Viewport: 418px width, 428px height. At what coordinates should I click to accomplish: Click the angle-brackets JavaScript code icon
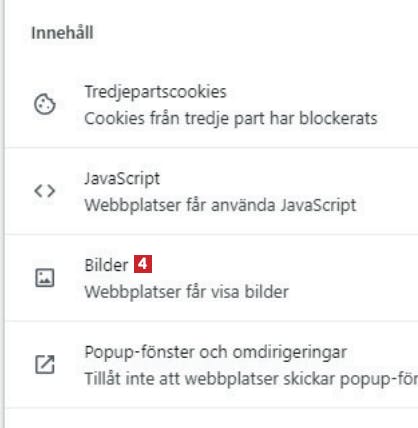[45, 191]
